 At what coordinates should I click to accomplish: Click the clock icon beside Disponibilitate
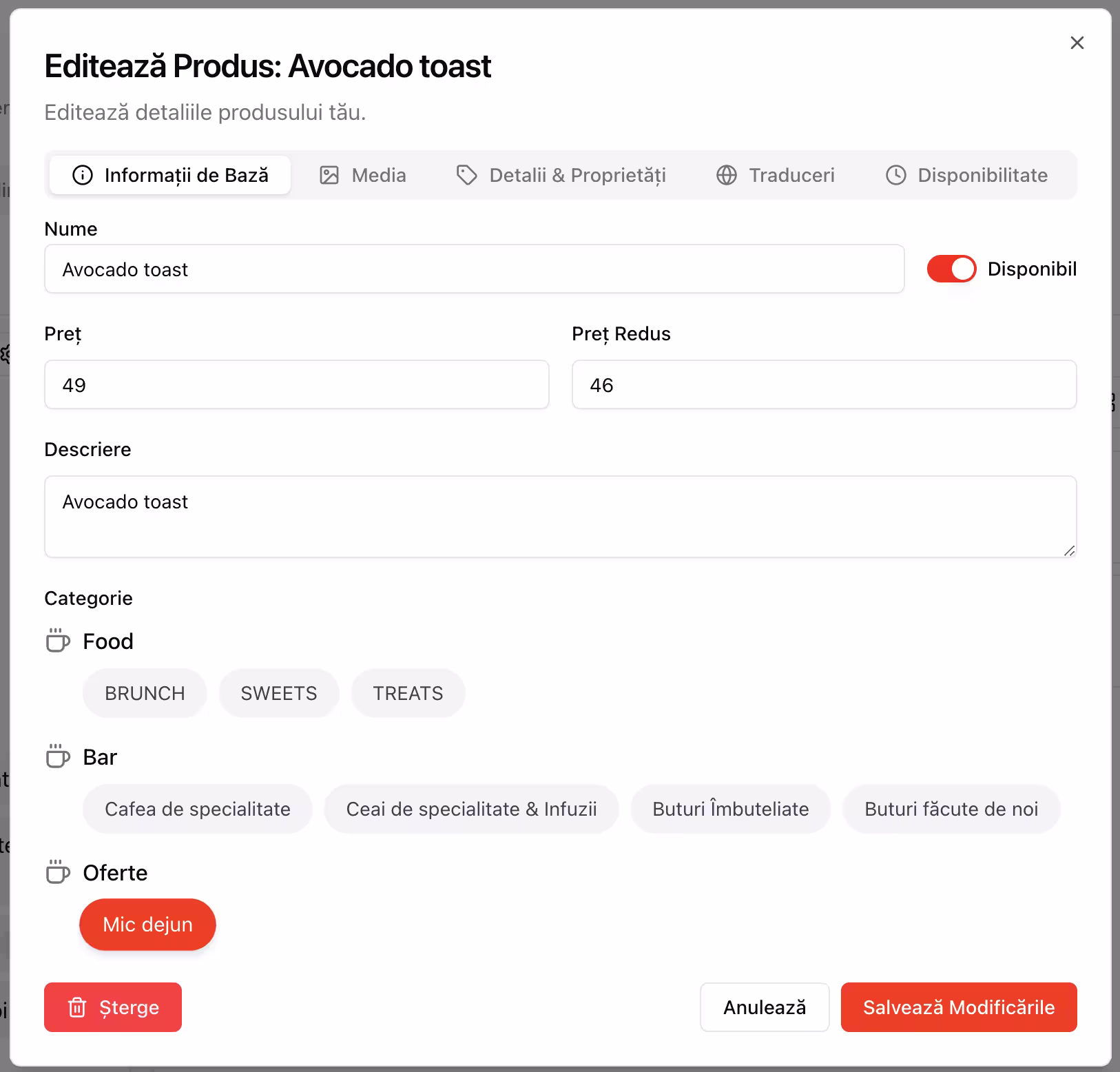[895, 175]
